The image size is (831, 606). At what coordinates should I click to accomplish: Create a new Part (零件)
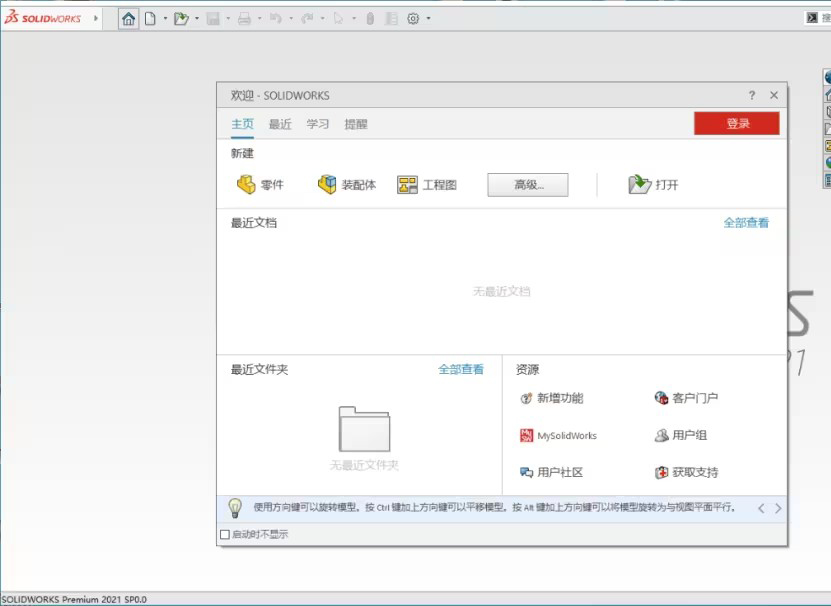260,185
